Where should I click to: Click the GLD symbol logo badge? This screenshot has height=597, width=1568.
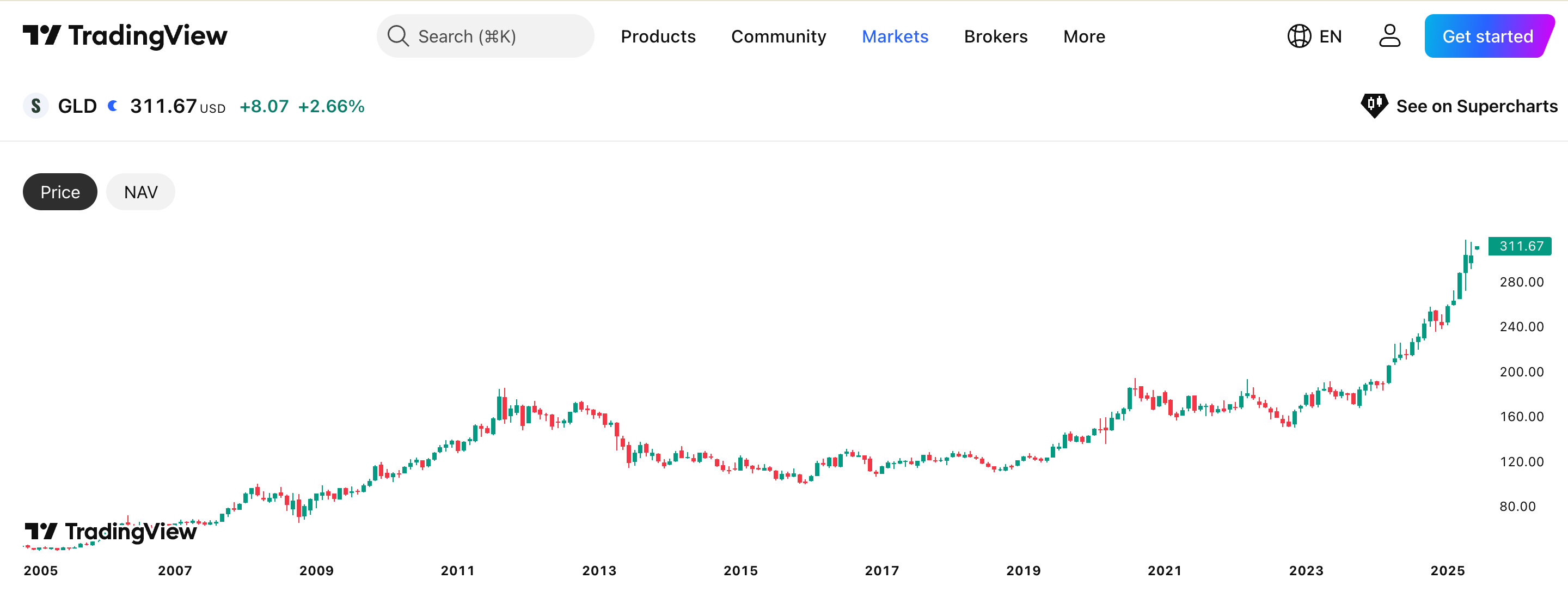tap(36, 106)
